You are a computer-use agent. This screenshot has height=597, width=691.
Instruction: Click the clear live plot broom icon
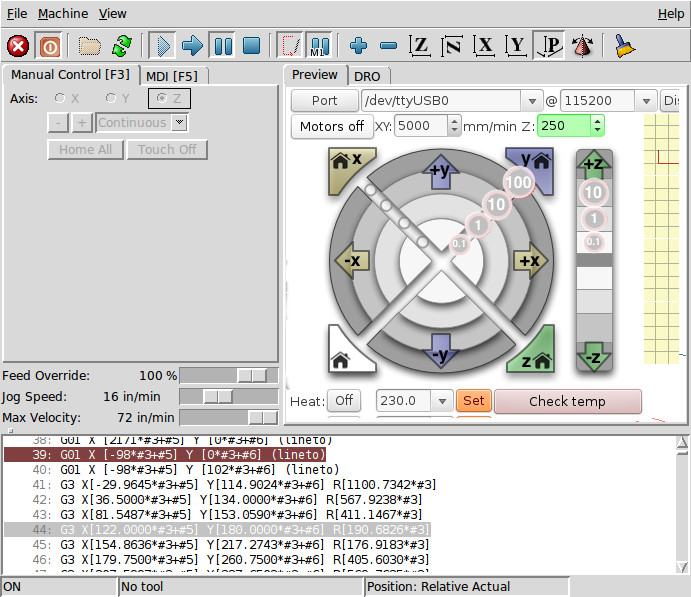pos(624,46)
